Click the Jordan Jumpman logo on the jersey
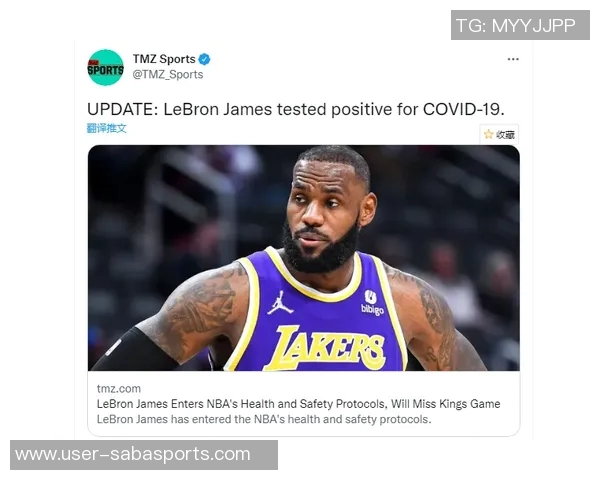This screenshot has height=480, width=600. point(280,303)
